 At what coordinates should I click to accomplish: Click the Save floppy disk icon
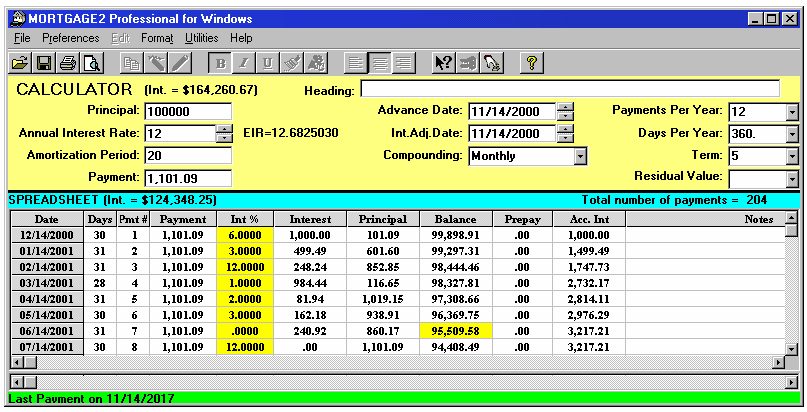click(44, 63)
